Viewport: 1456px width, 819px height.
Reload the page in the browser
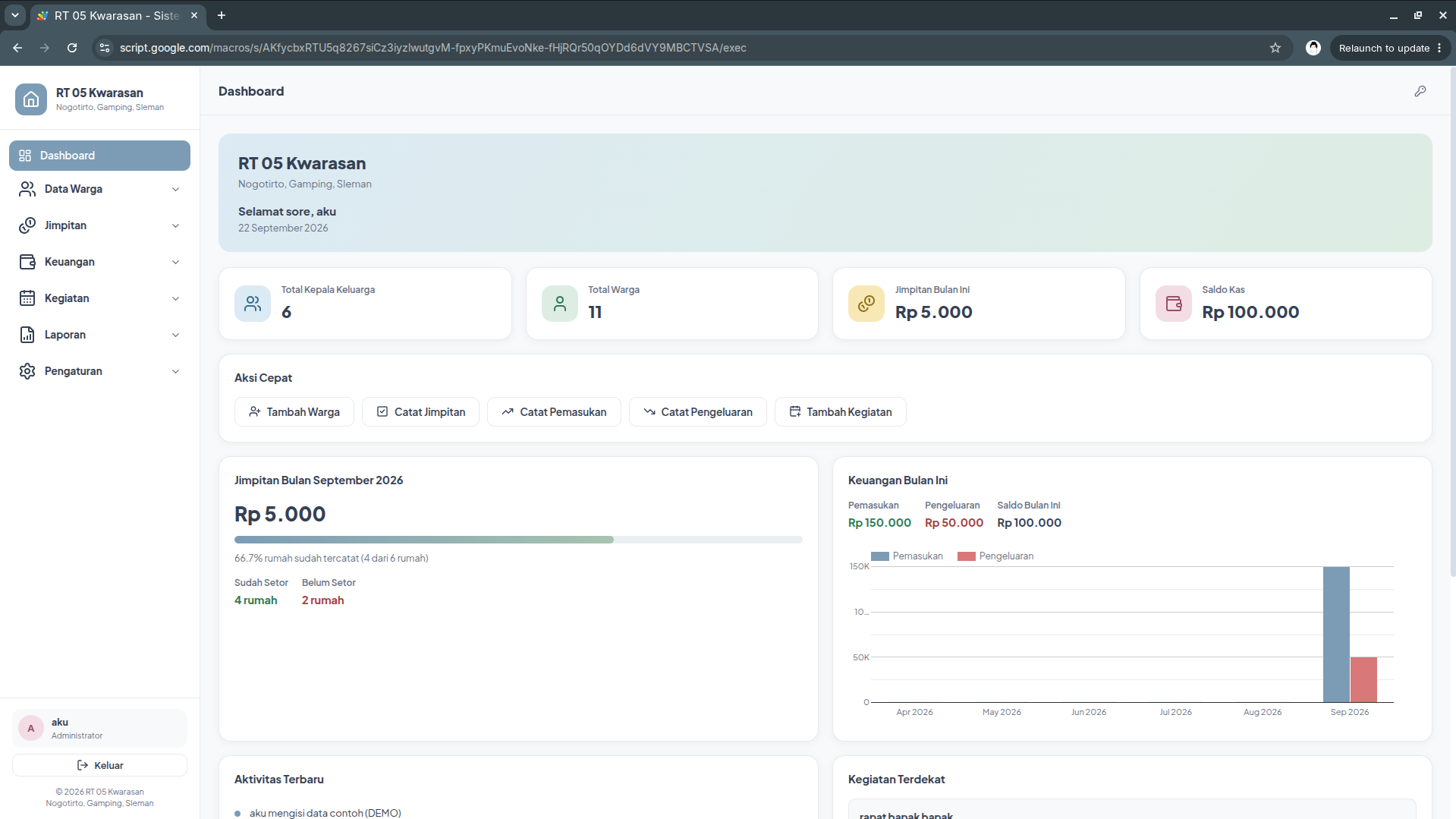click(72, 48)
